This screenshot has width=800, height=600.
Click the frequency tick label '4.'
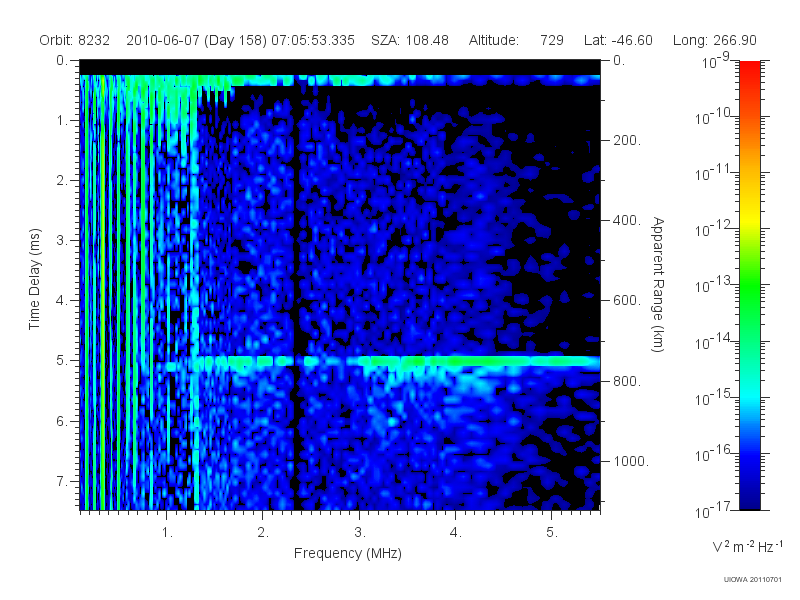[x=456, y=532]
